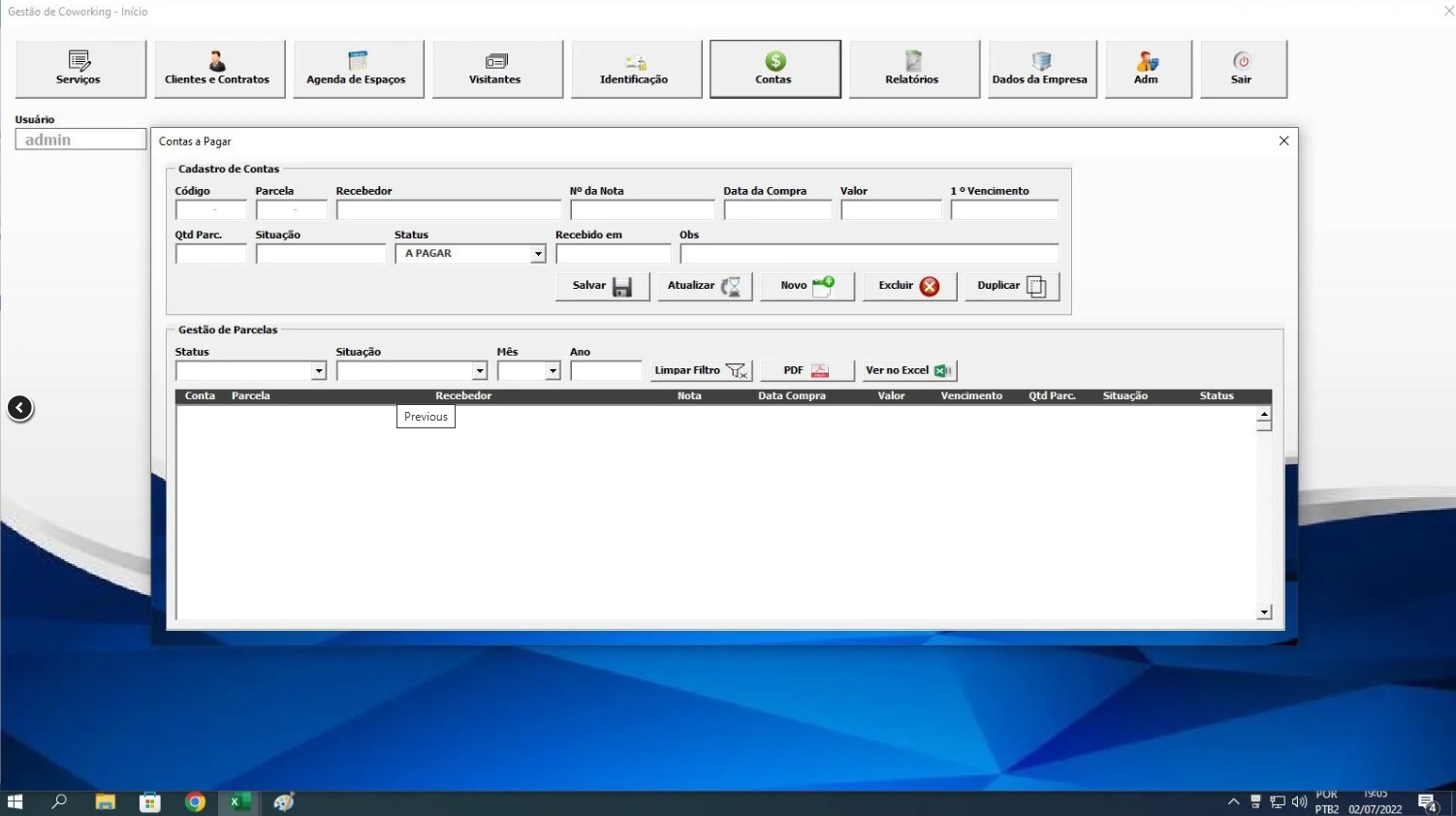Click the 1º Vencimento field

pyautogui.click(x=1004, y=209)
